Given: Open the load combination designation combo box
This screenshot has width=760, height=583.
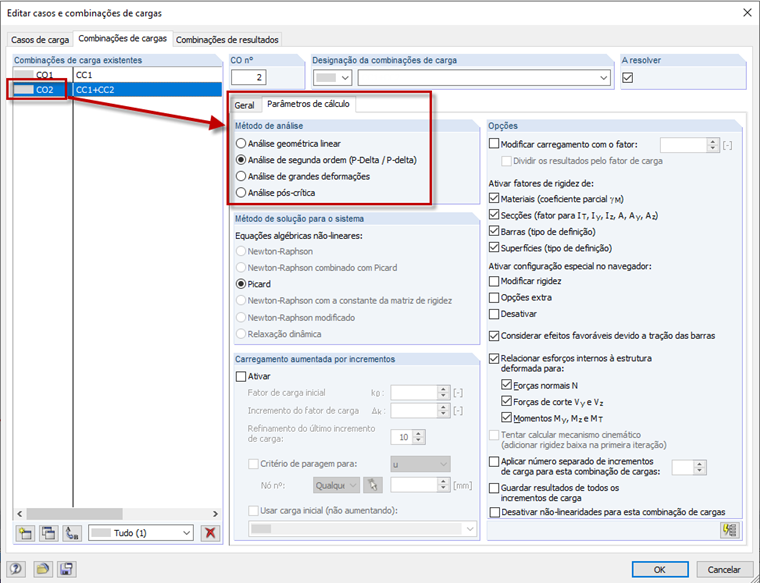Looking at the screenshot, I should pos(484,78).
